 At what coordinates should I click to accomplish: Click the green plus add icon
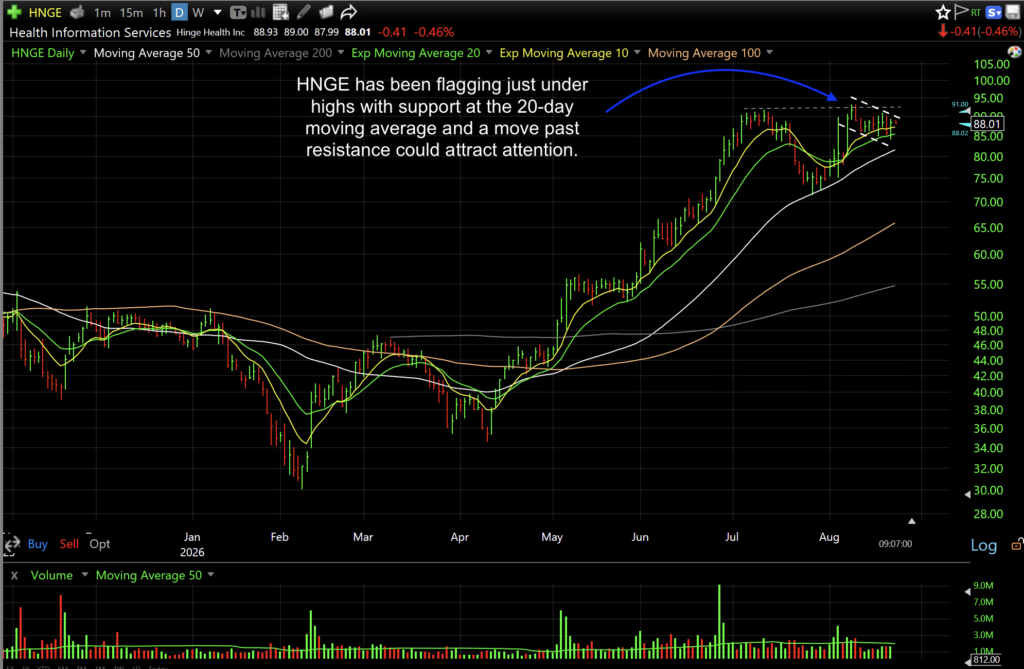pos(14,12)
